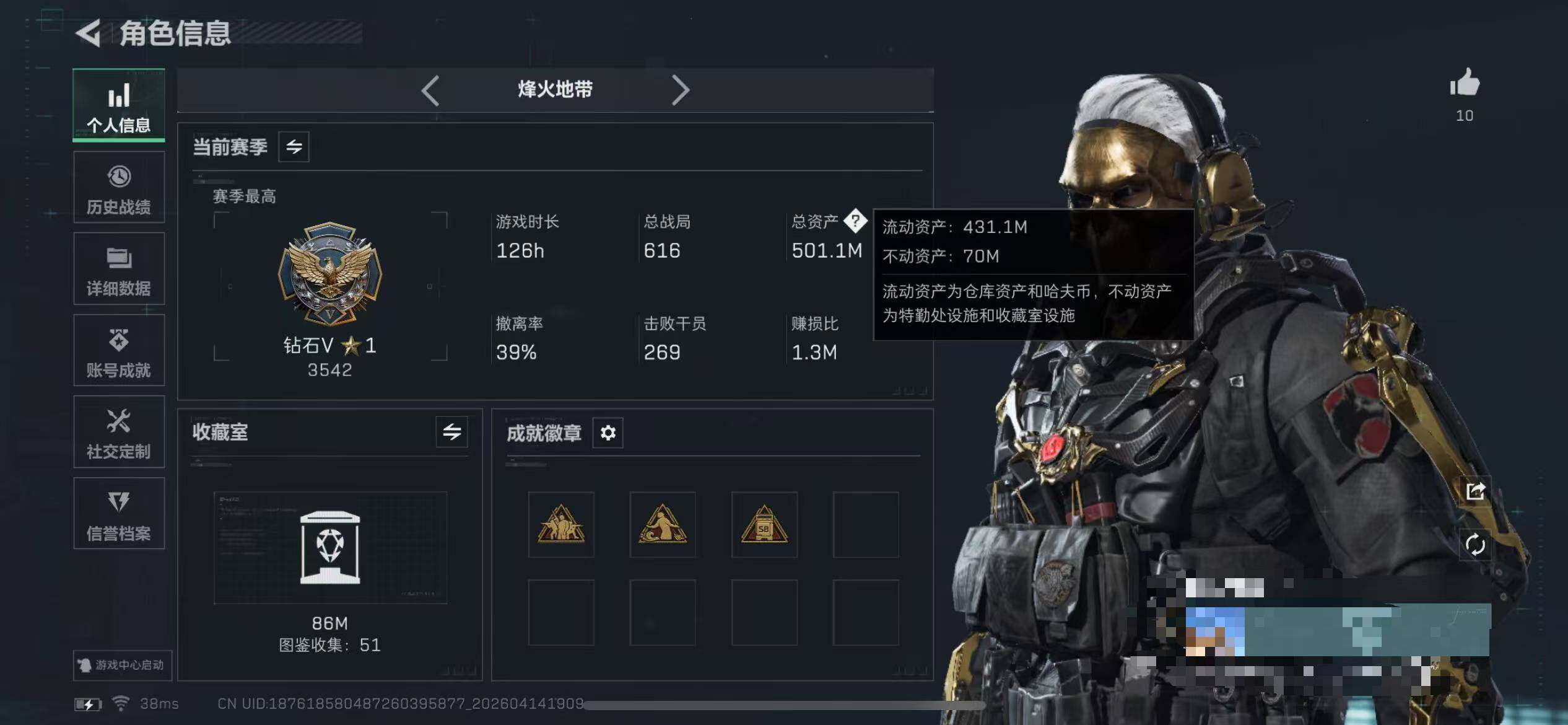Switch to next mode with right chevron
The width and height of the screenshot is (1568, 725).
tap(681, 90)
